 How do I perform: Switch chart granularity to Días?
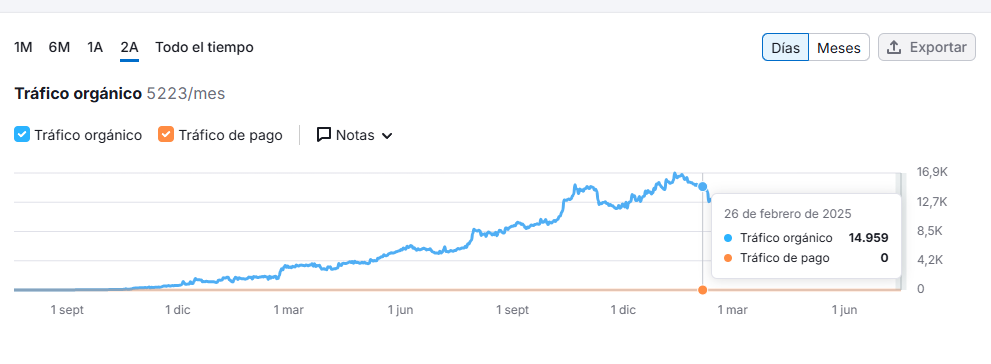pyautogui.click(x=786, y=47)
